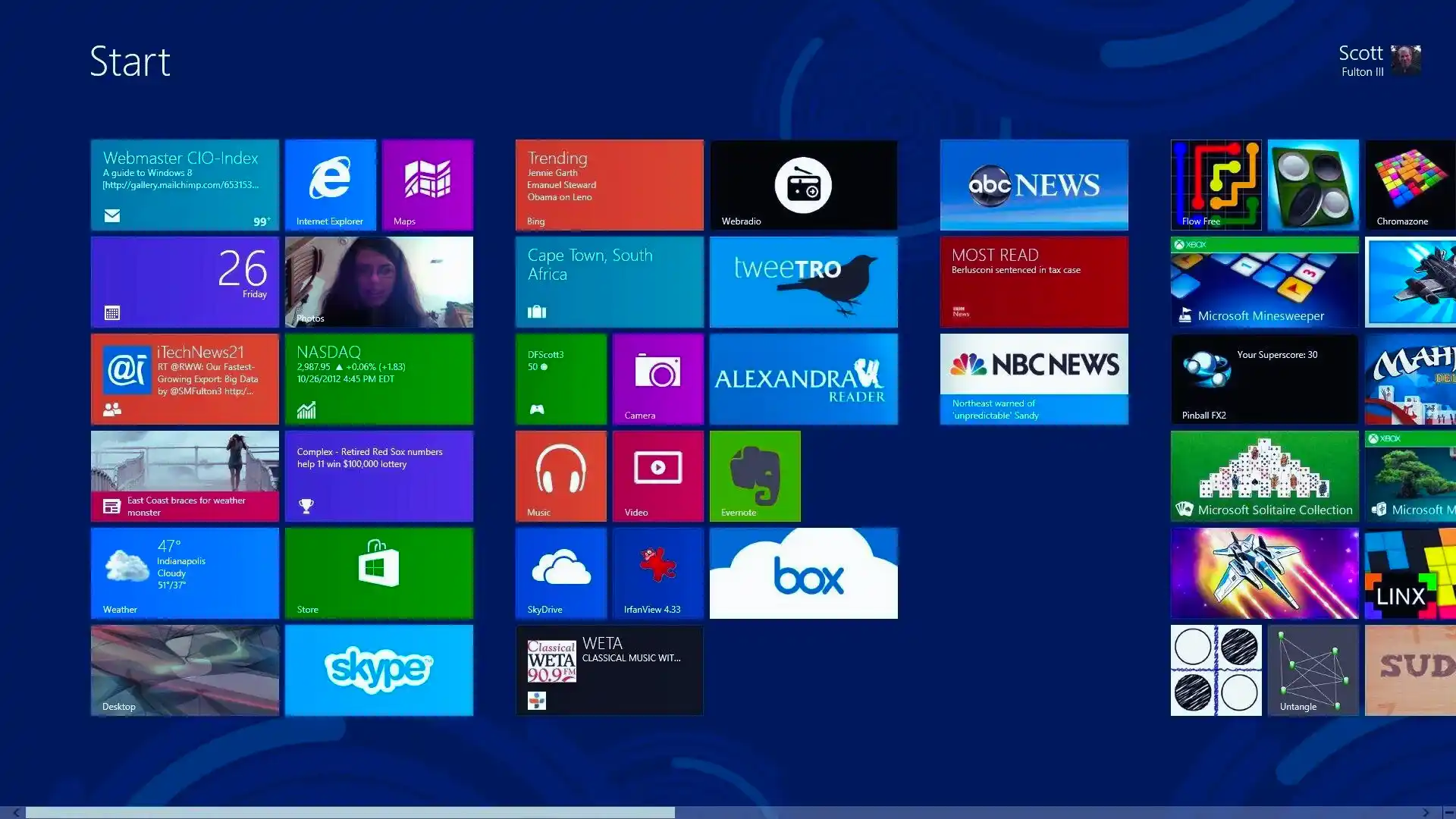Launch the Video tile
The width and height of the screenshot is (1456, 819).
[x=658, y=476]
